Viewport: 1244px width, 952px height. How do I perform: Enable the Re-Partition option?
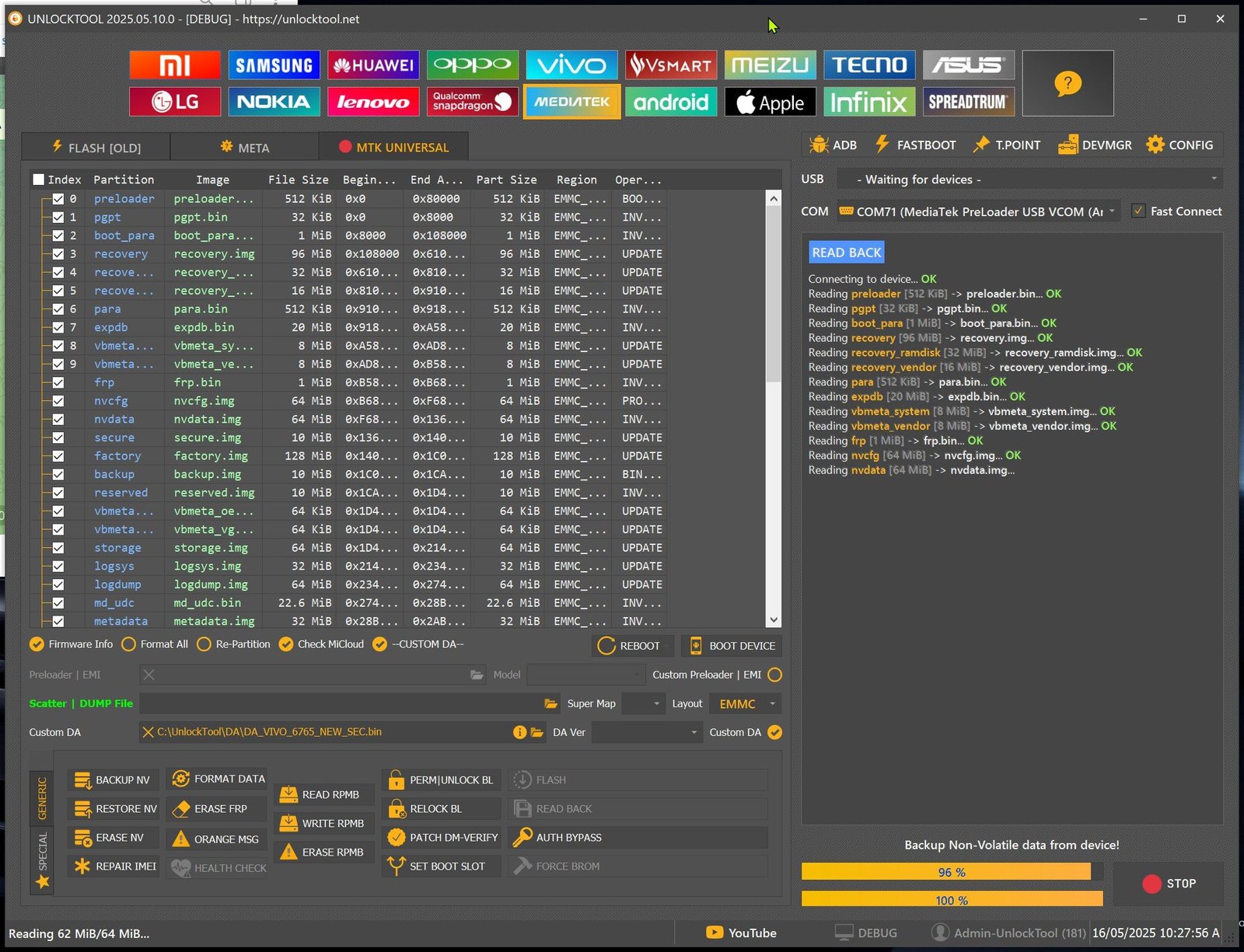[x=233, y=644]
